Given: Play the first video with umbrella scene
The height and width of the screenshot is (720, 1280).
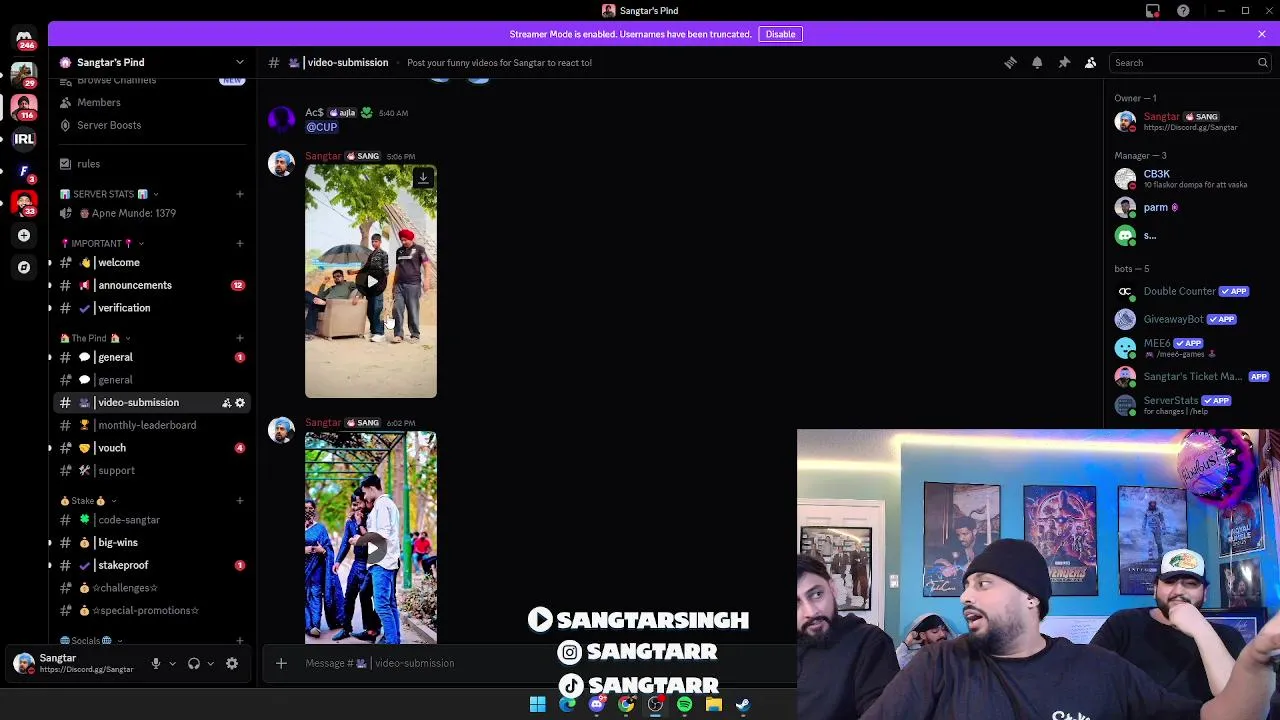Looking at the screenshot, I should [x=371, y=281].
